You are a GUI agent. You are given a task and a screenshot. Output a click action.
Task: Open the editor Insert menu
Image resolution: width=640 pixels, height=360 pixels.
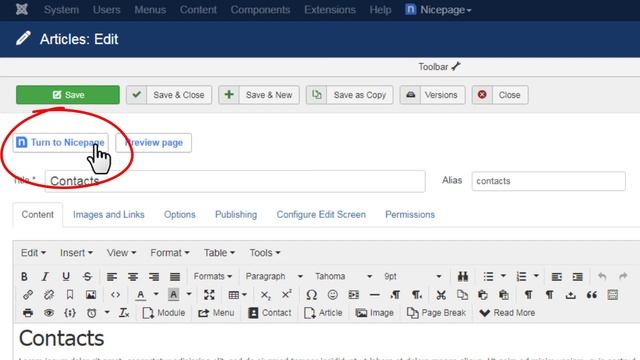click(x=76, y=253)
